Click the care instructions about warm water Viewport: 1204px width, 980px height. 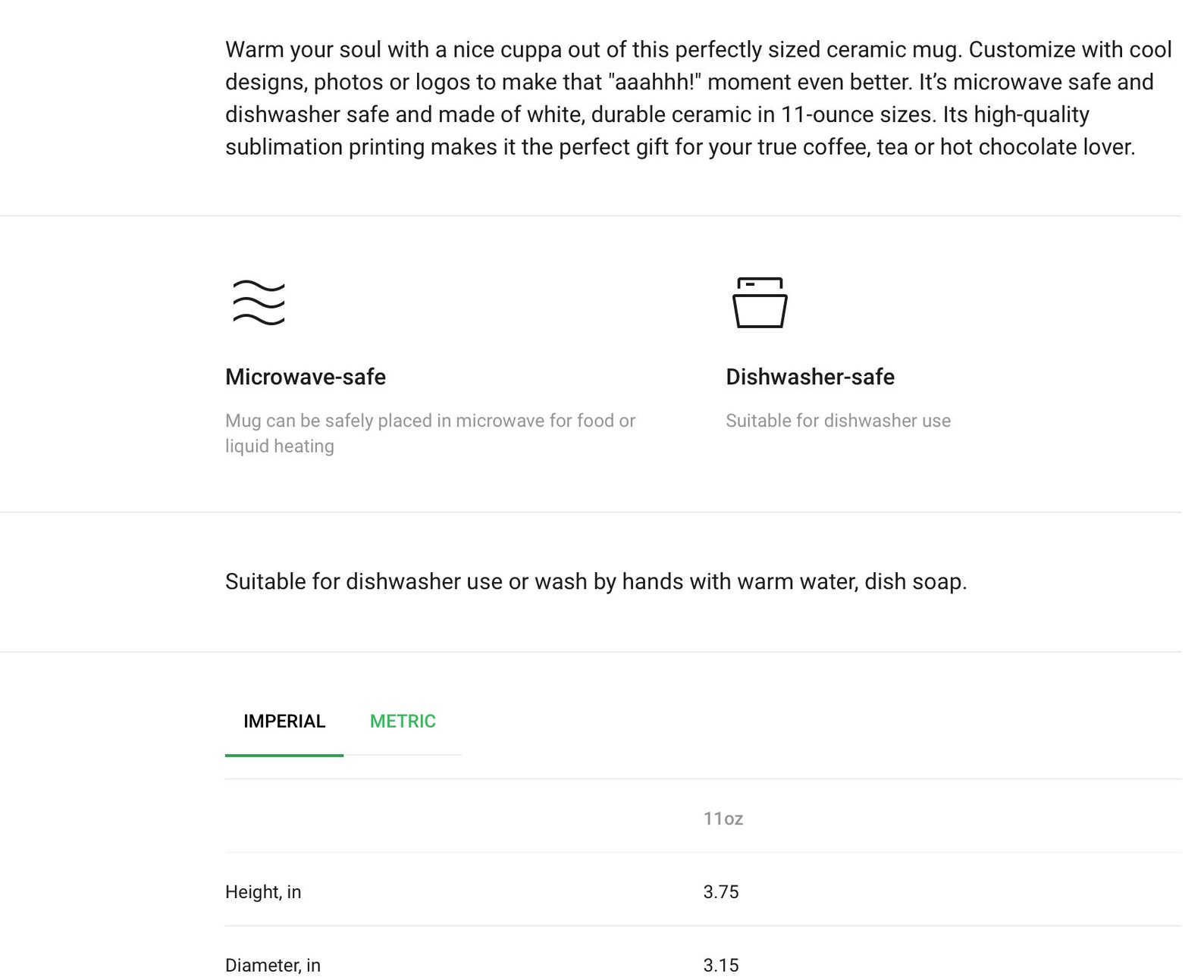click(x=596, y=581)
